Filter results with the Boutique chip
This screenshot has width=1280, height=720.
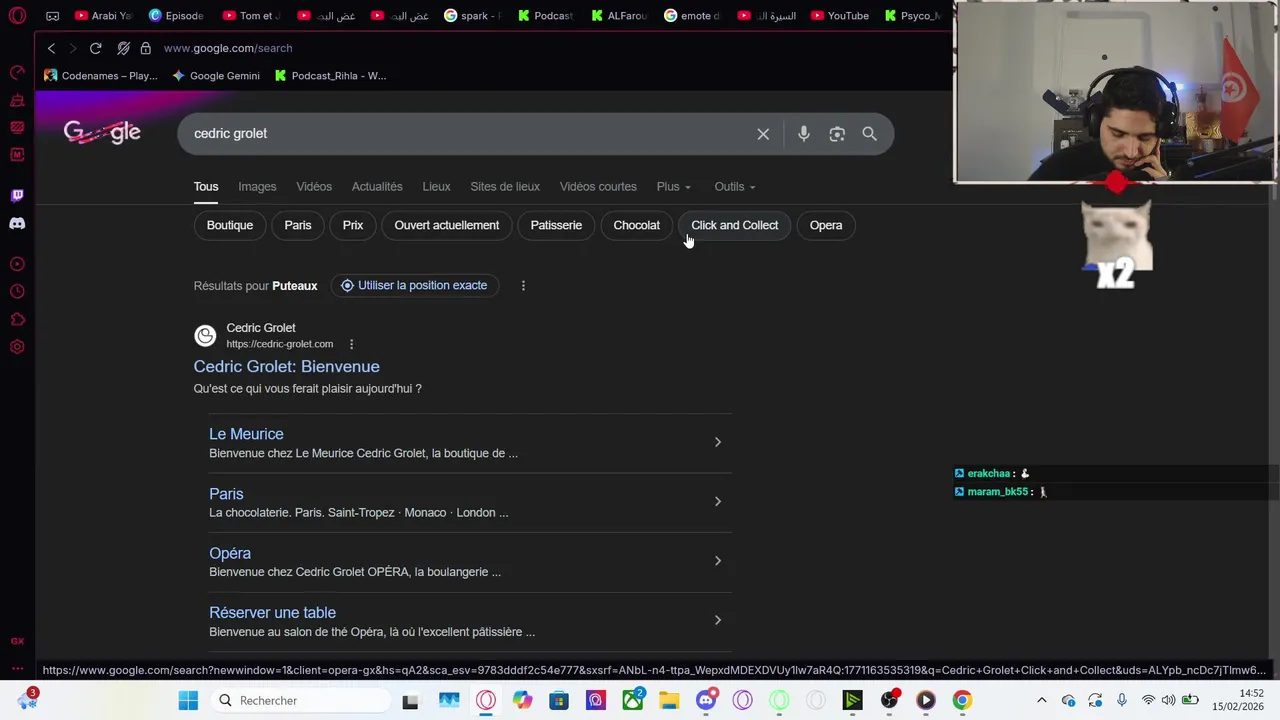click(230, 226)
